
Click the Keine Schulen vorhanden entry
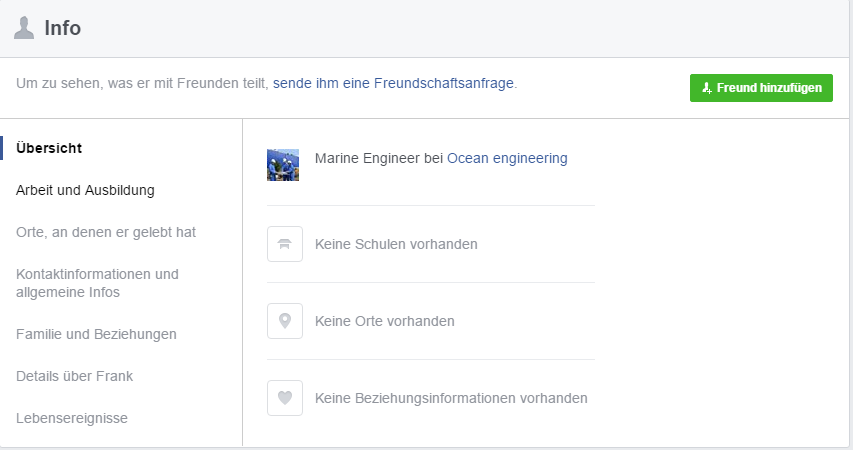pos(396,244)
